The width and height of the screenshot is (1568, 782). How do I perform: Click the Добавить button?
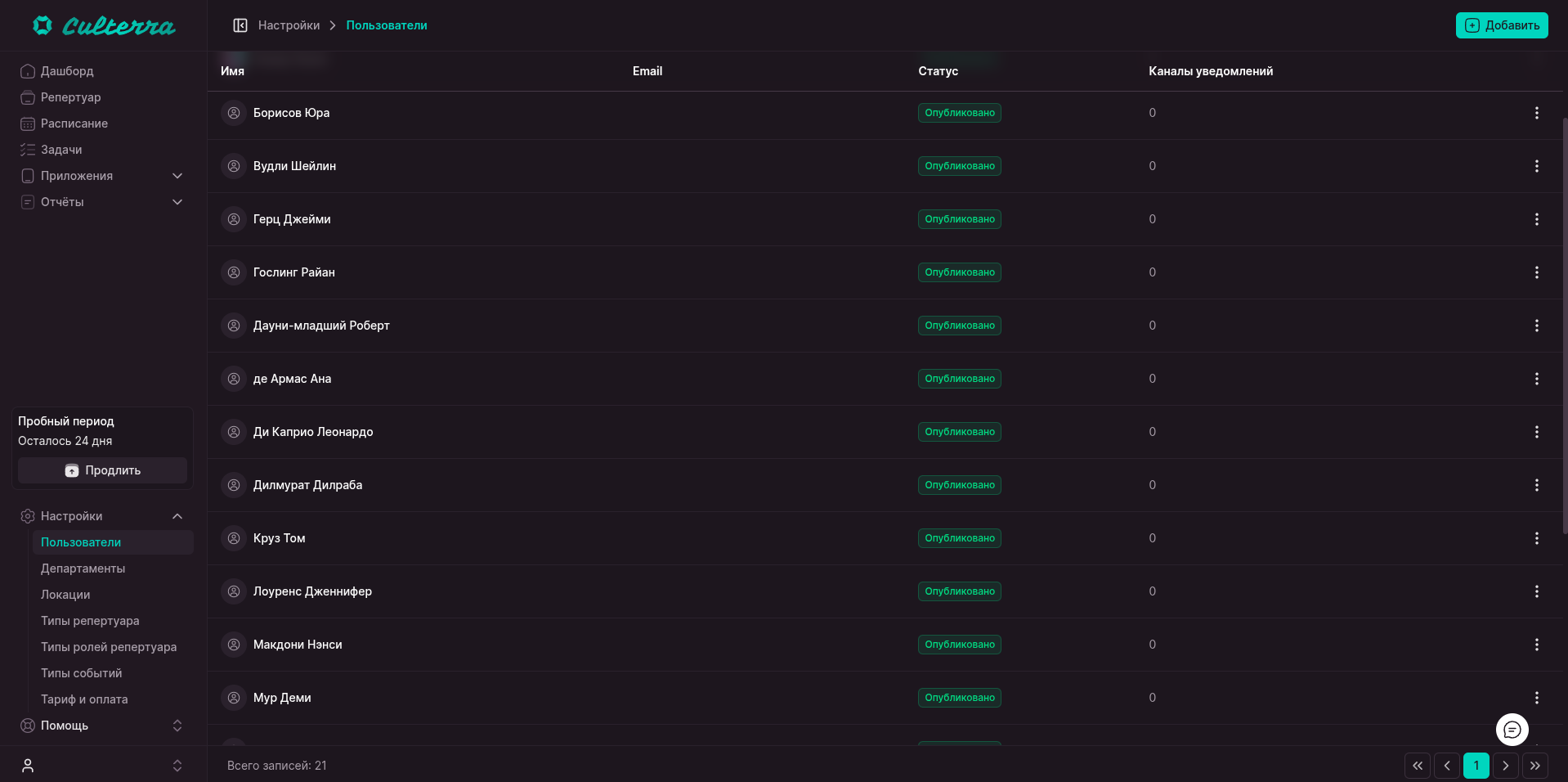coord(1501,25)
